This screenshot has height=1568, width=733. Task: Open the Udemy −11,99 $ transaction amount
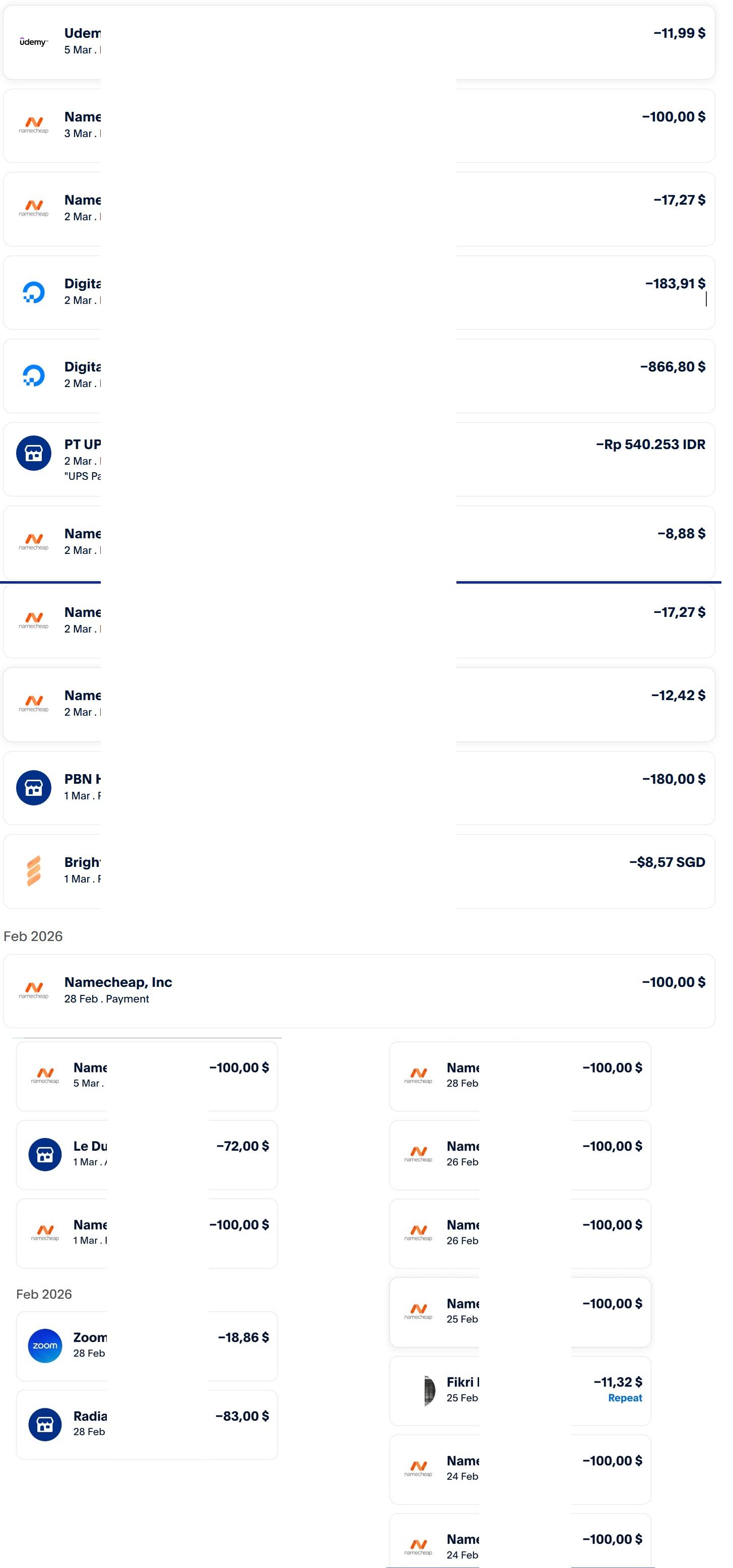679,33
